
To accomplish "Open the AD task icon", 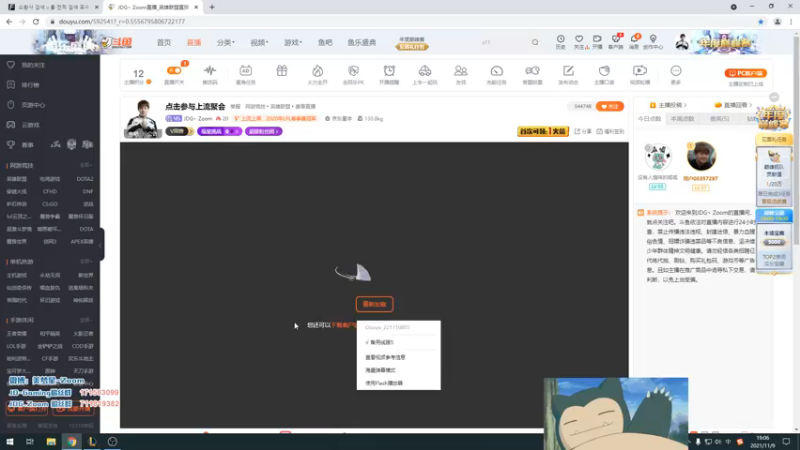I will tap(245, 70).
